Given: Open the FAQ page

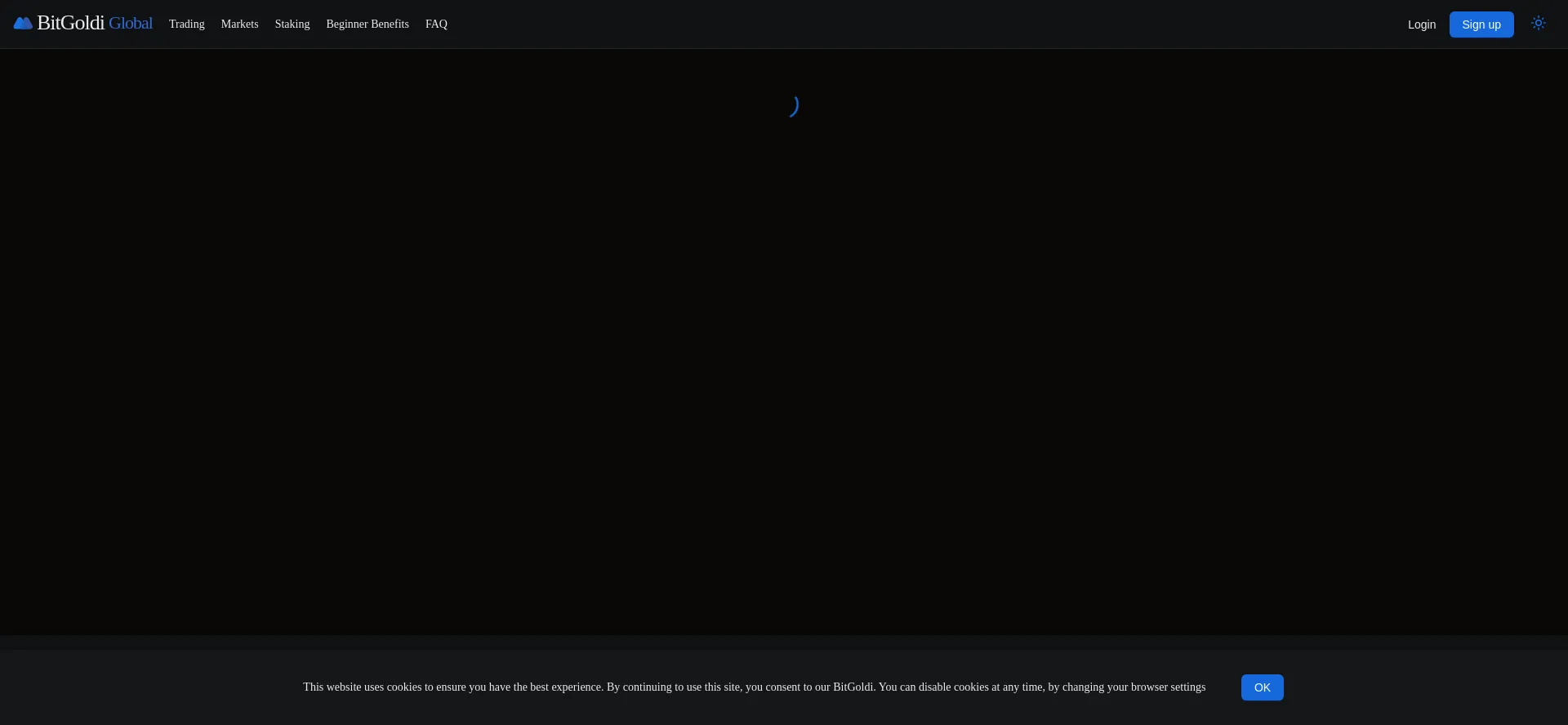Looking at the screenshot, I should tap(436, 24).
